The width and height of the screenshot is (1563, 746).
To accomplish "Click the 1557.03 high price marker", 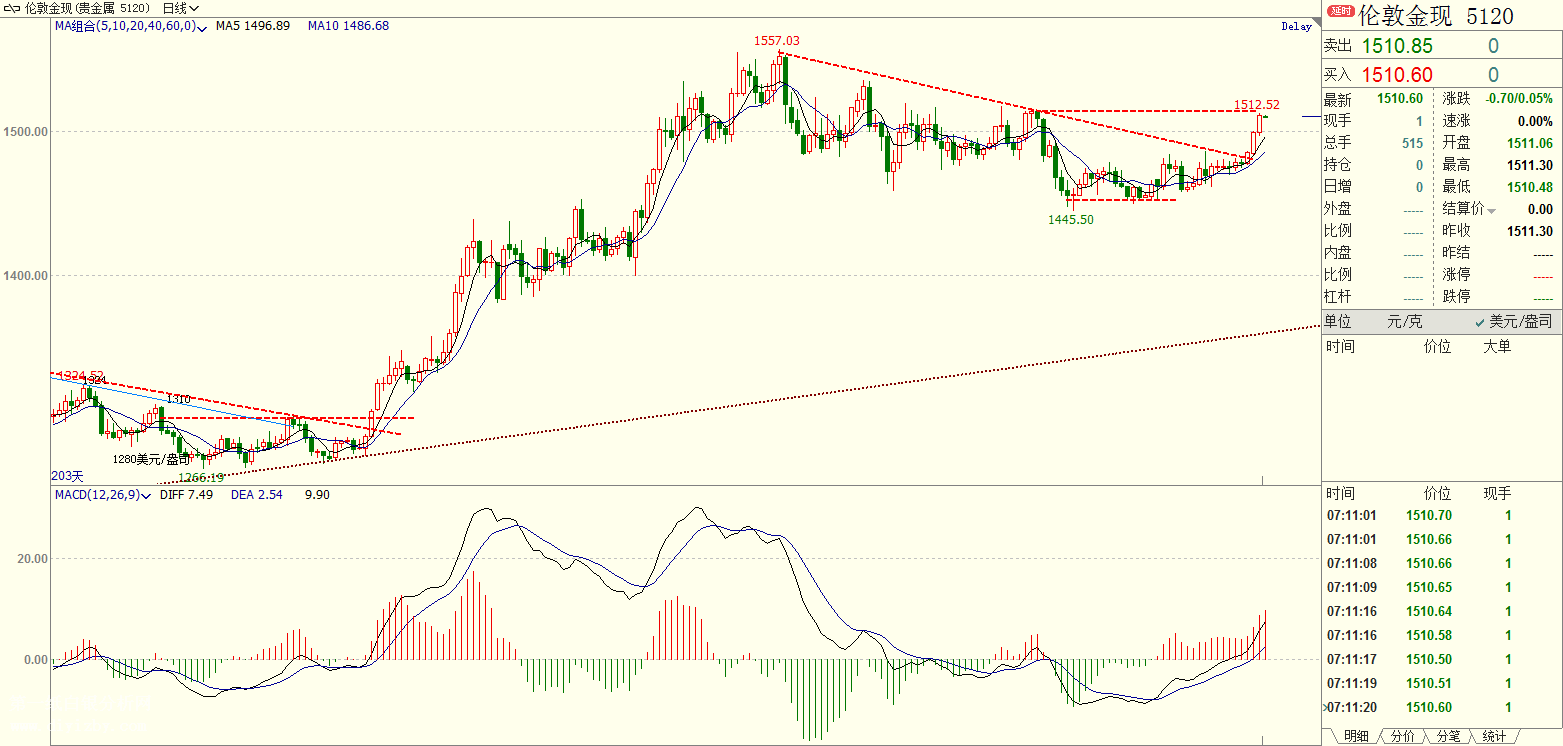I will [776, 40].
